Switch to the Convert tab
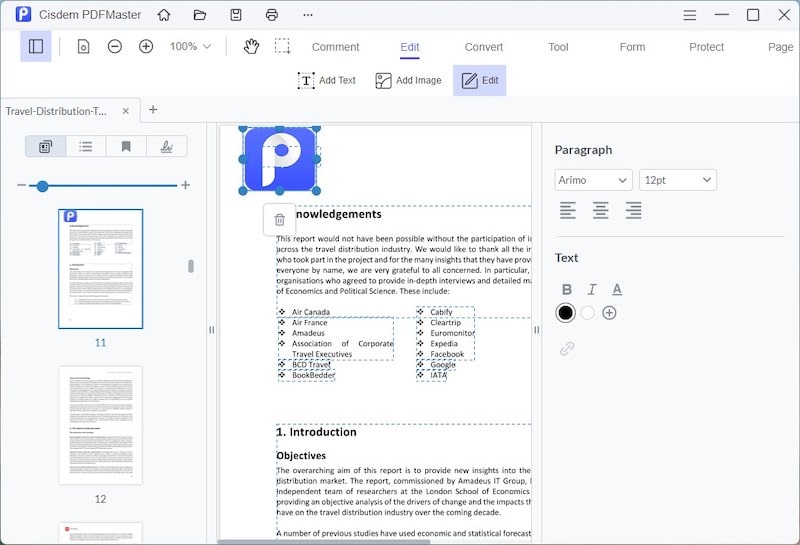Image resolution: width=800 pixels, height=545 pixels. [x=484, y=47]
